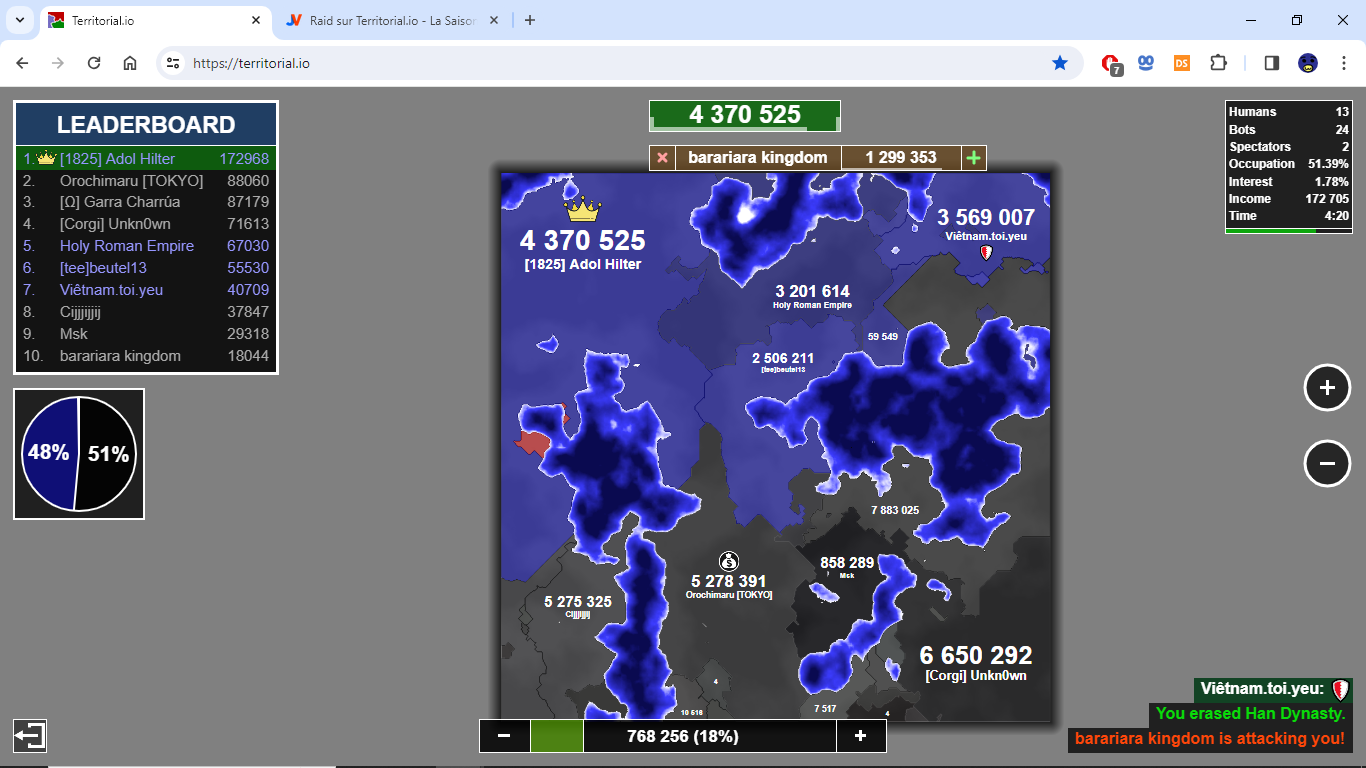Viewport: 1366px width, 768px height.
Task: Click the shield emblem under Viêtnam.toi.yeu territory
Action: 987,254
